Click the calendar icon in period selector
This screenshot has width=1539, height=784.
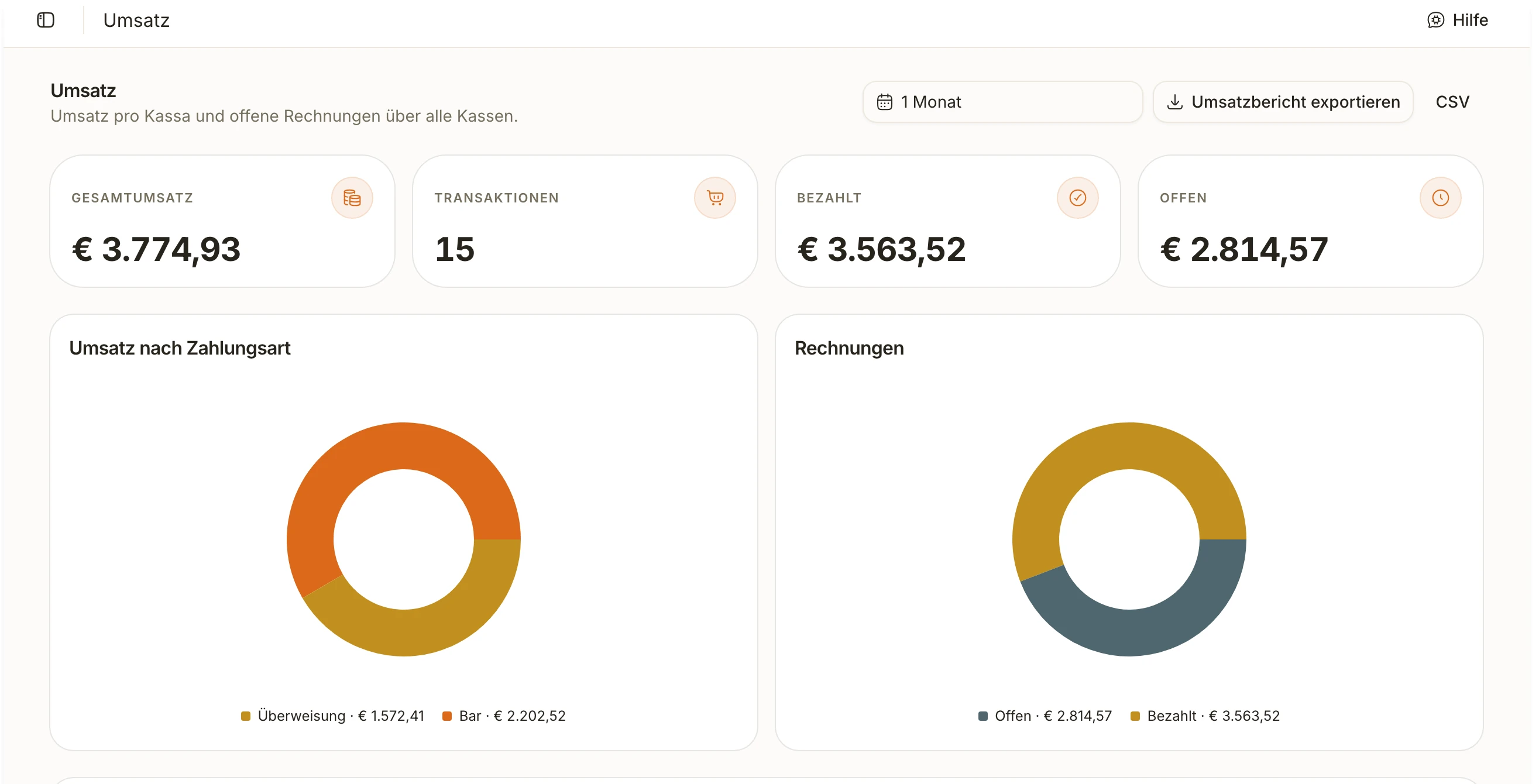click(x=884, y=102)
